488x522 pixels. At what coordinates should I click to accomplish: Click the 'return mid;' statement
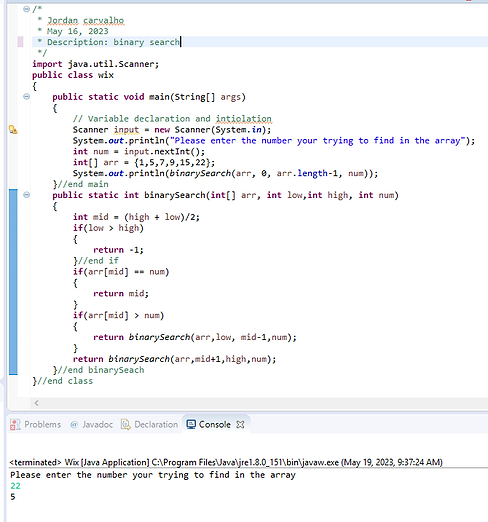click(x=121, y=293)
